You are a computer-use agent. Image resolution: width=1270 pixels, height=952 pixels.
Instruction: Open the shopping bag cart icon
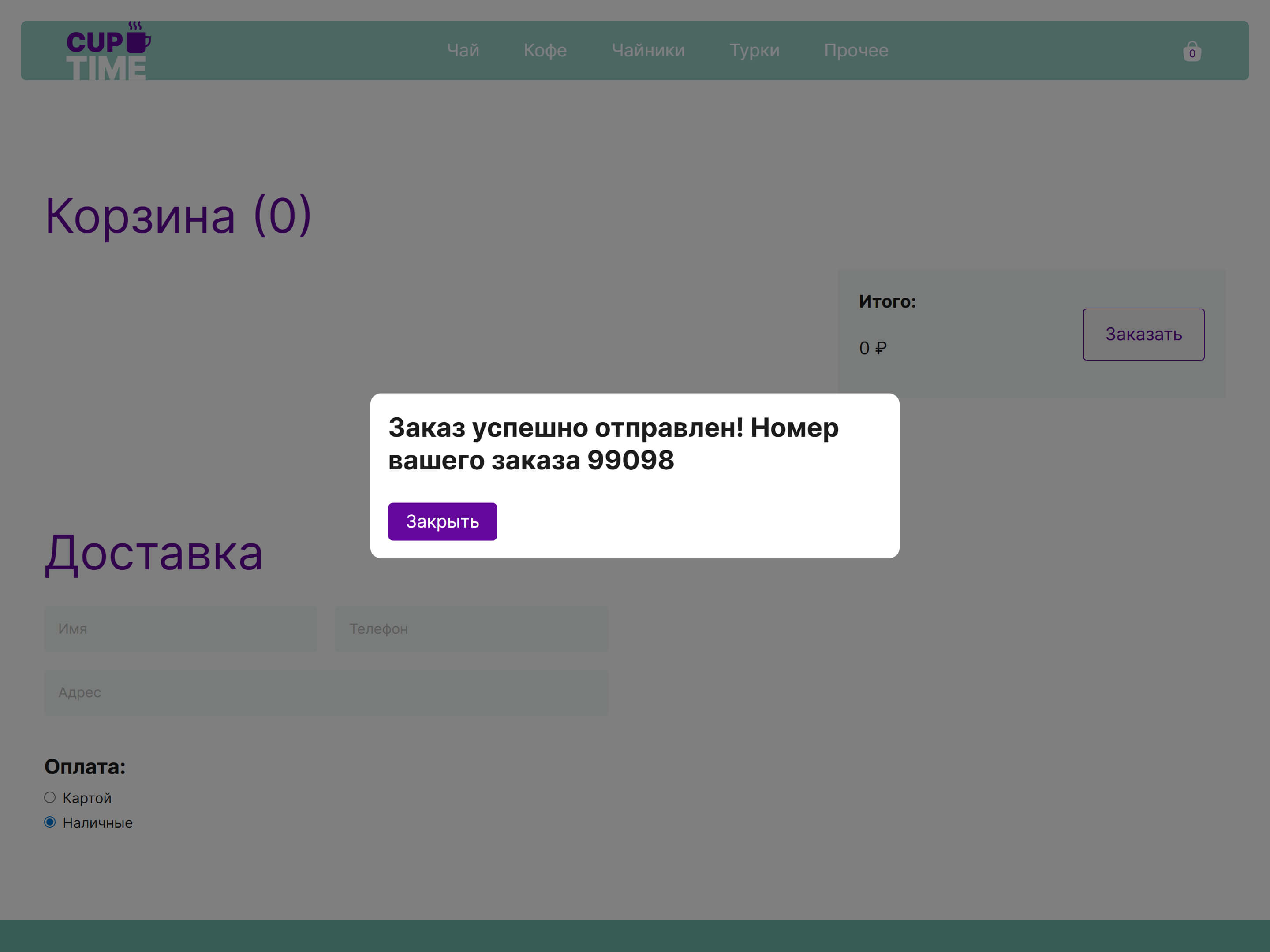pos(1192,52)
